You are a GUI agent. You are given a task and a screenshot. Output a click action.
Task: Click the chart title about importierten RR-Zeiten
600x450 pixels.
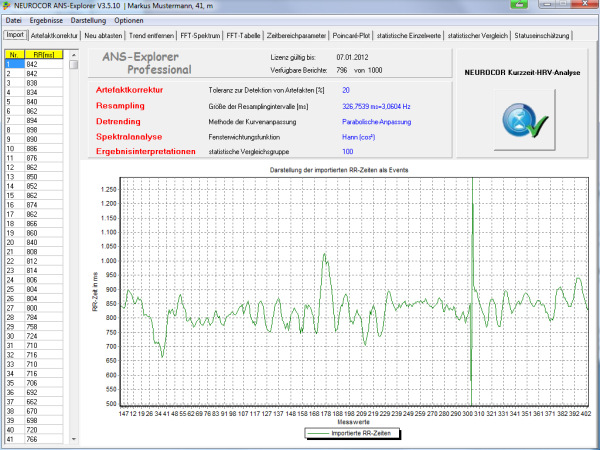[339, 170]
